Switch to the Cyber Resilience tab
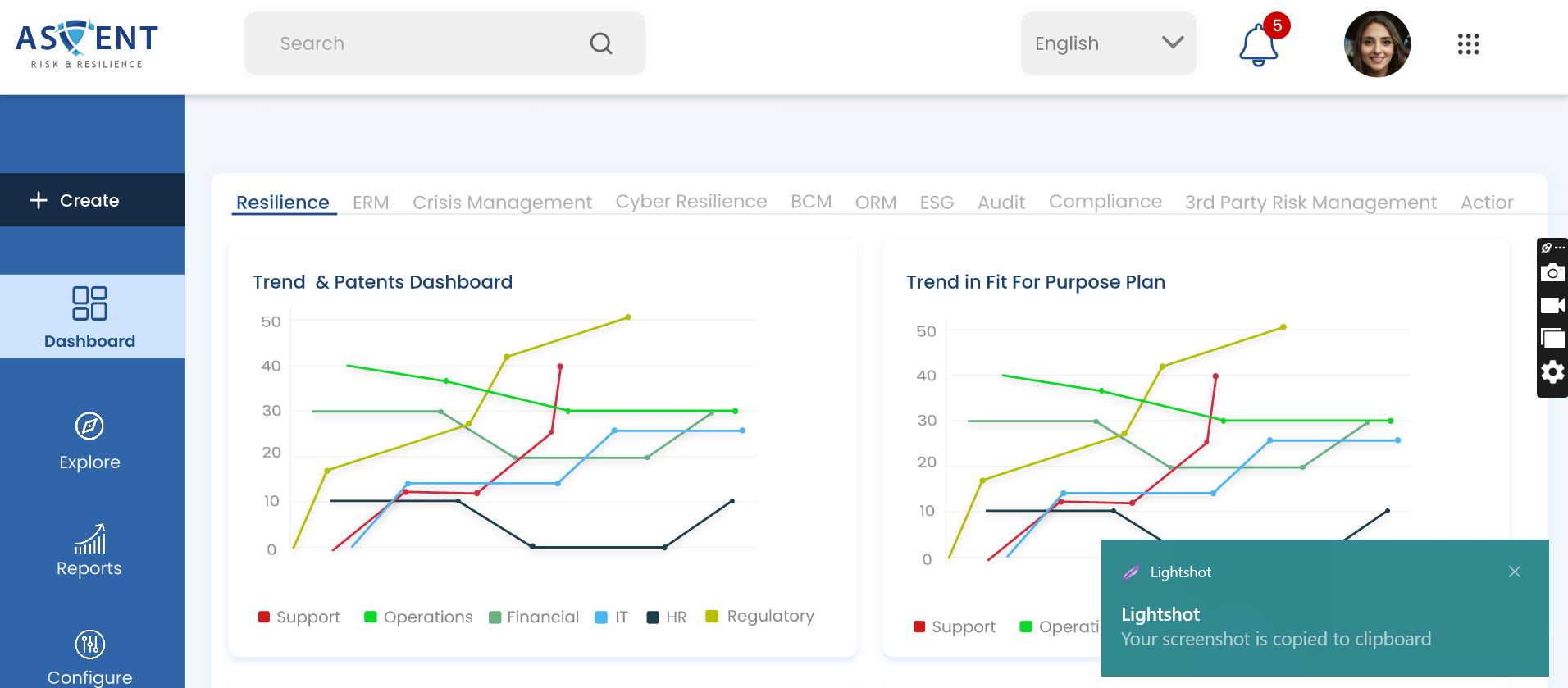The width and height of the screenshot is (1568, 688). [691, 202]
